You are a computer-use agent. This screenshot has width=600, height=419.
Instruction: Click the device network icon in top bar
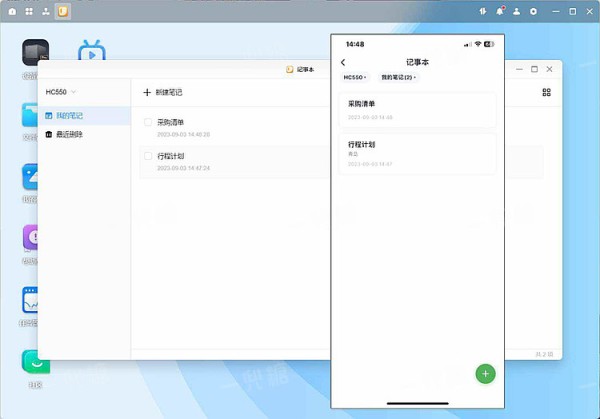click(x=46, y=11)
